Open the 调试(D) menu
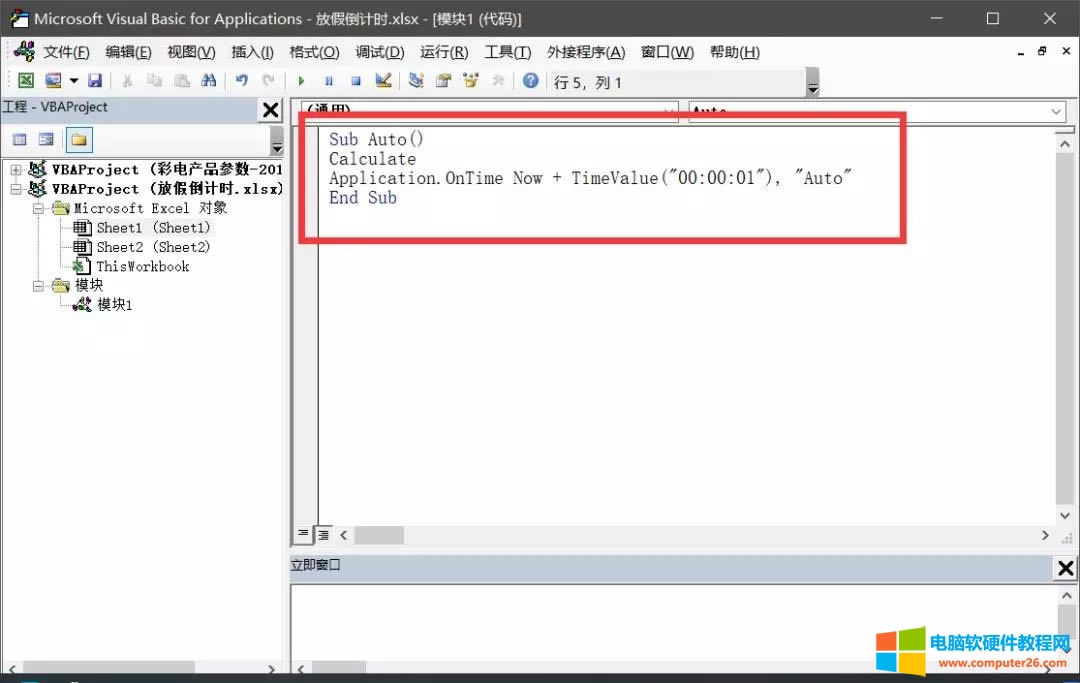Screen dimensions: 1080x683 pos(379,52)
